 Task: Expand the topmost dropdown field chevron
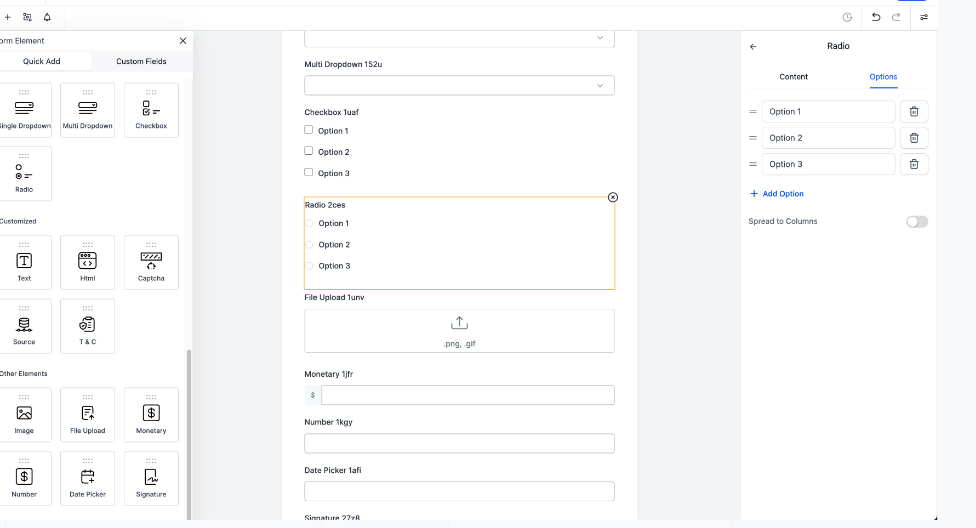tap(600, 38)
